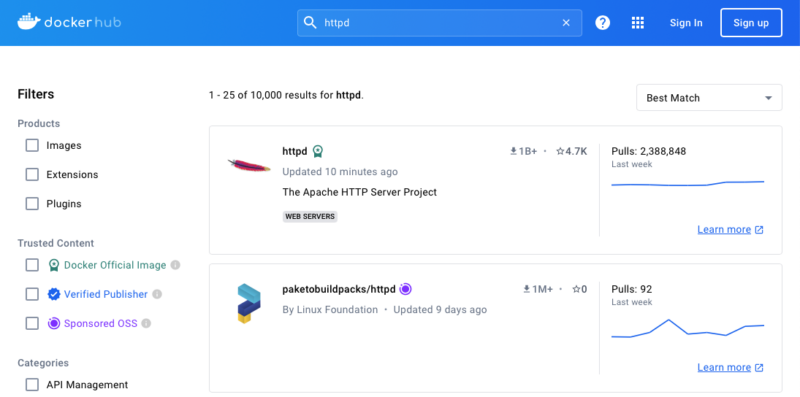
Task: Click 'The Apache HTTP Server Project' description
Action: point(360,192)
